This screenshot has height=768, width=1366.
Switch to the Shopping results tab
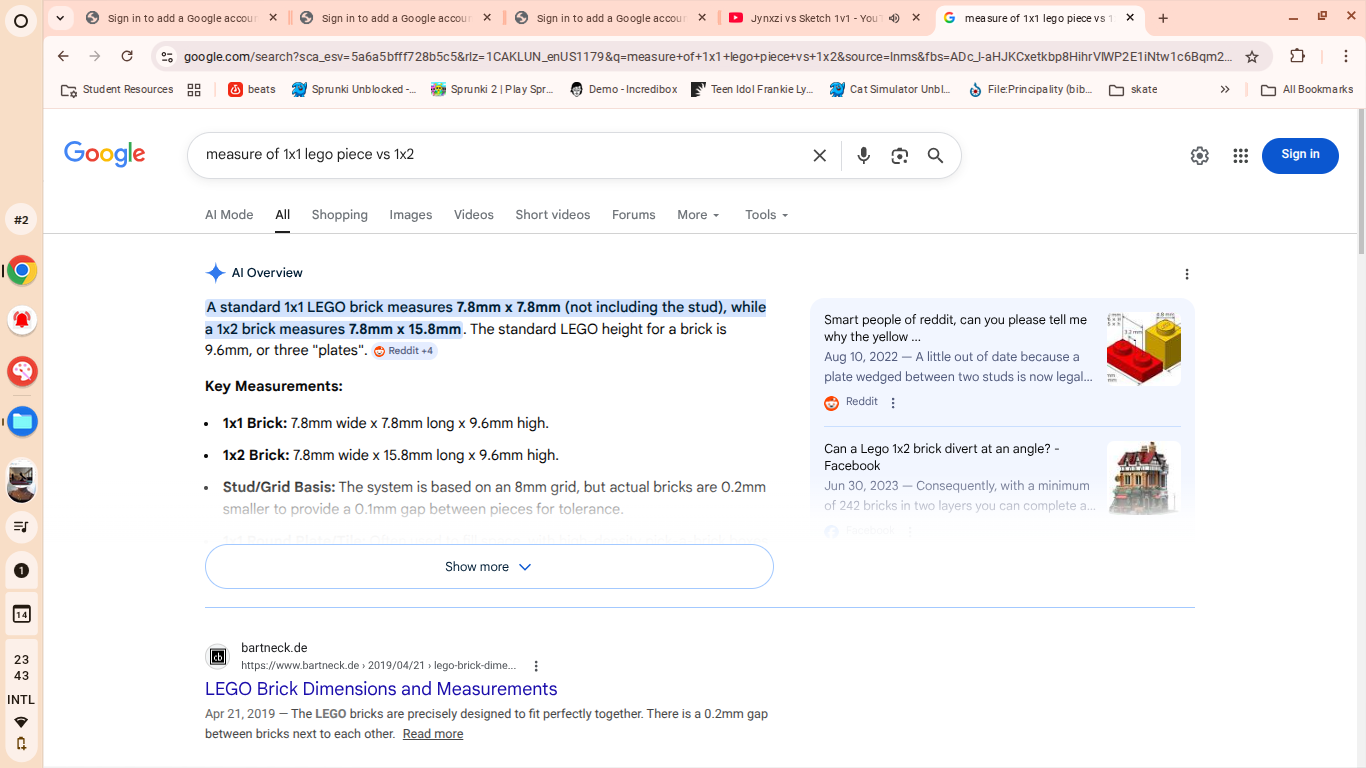tap(339, 215)
